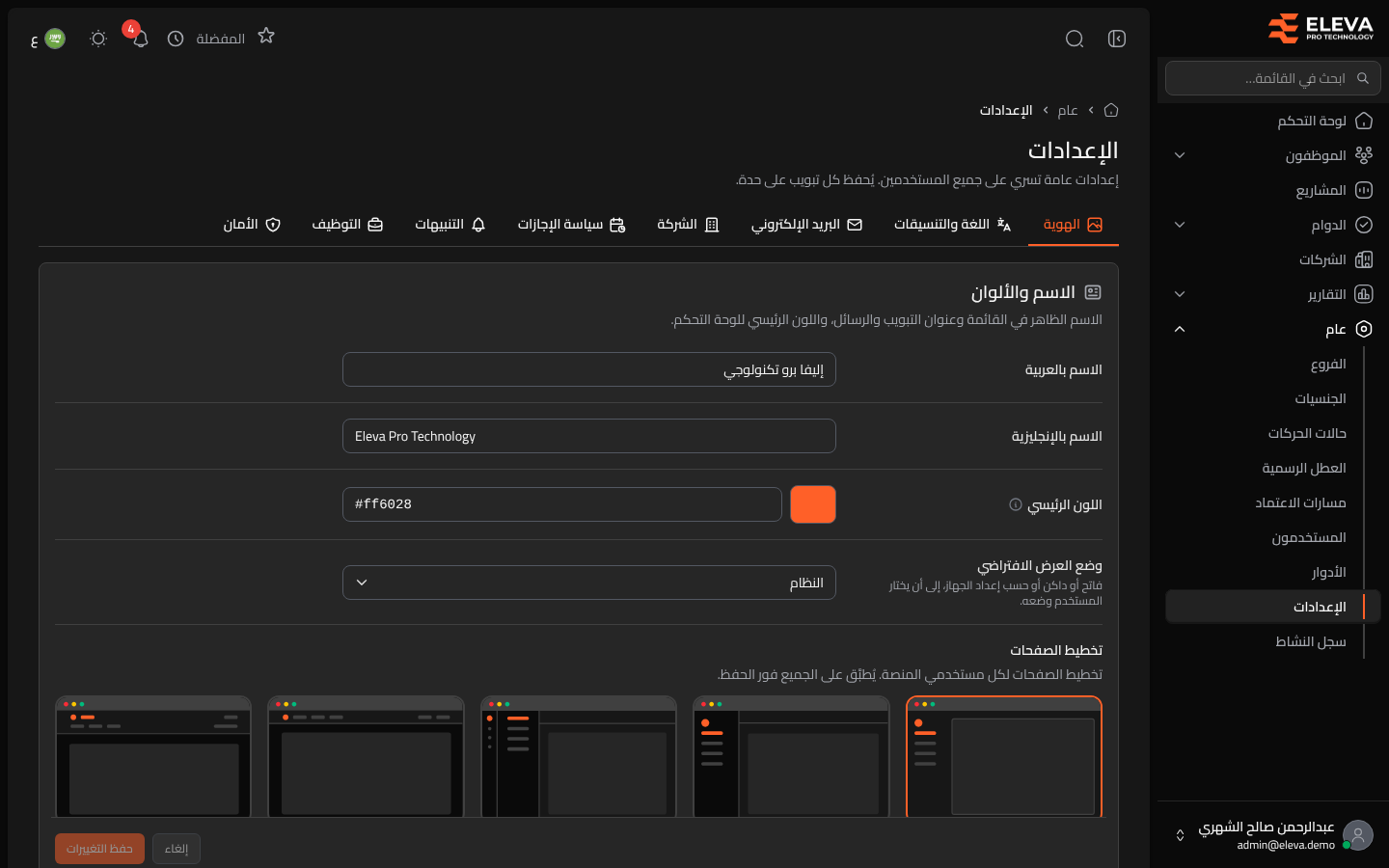Click the ELEVA Pro Technology logo
This screenshot has width=1389, height=868.
(x=1321, y=28)
